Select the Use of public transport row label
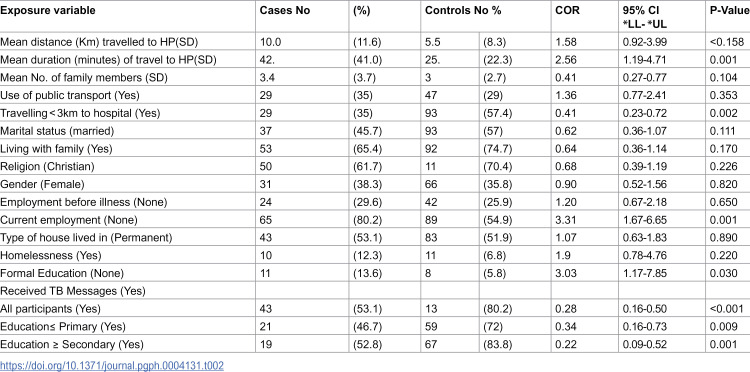 [70, 95]
